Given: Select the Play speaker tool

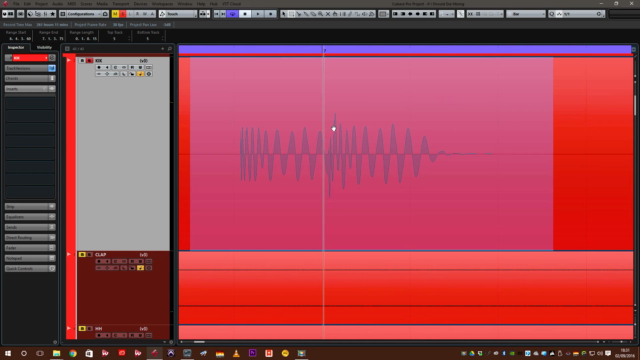Looking at the screenshot, I should pyautogui.click(x=364, y=14).
